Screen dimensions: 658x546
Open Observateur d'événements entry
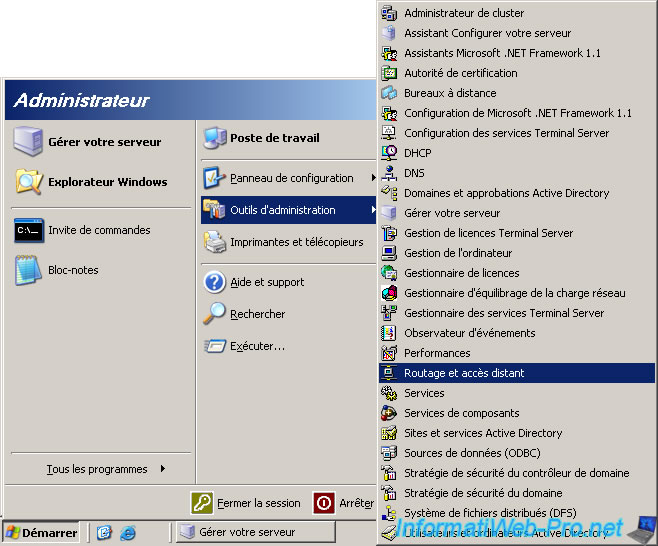(x=469, y=333)
